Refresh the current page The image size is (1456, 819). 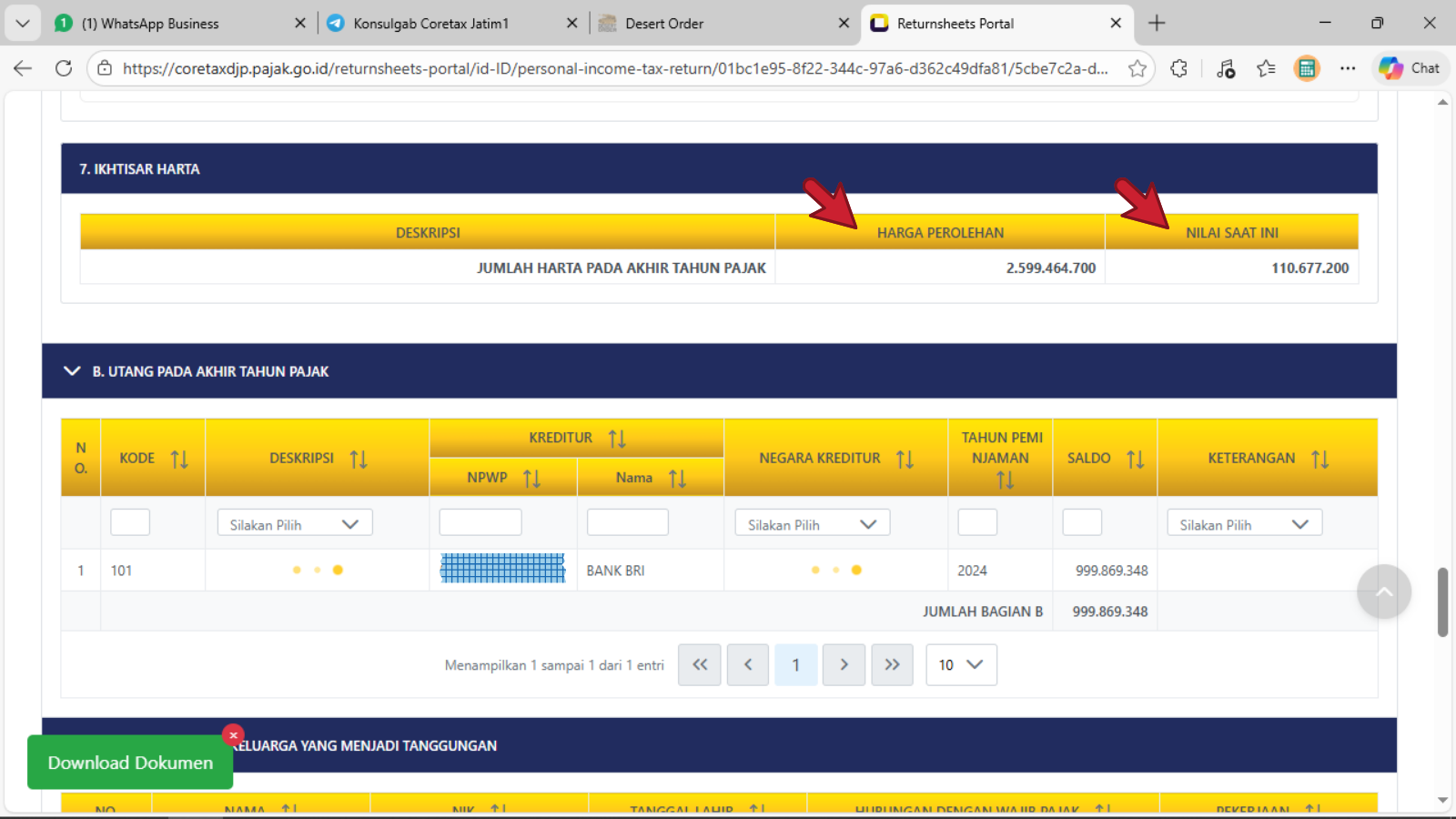point(64,68)
